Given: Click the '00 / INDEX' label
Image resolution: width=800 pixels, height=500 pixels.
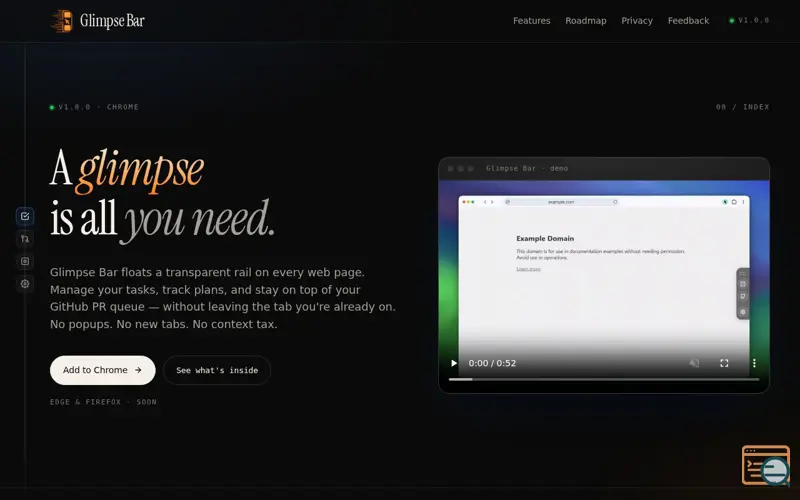Looking at the screenshot, I should point(742,107).
